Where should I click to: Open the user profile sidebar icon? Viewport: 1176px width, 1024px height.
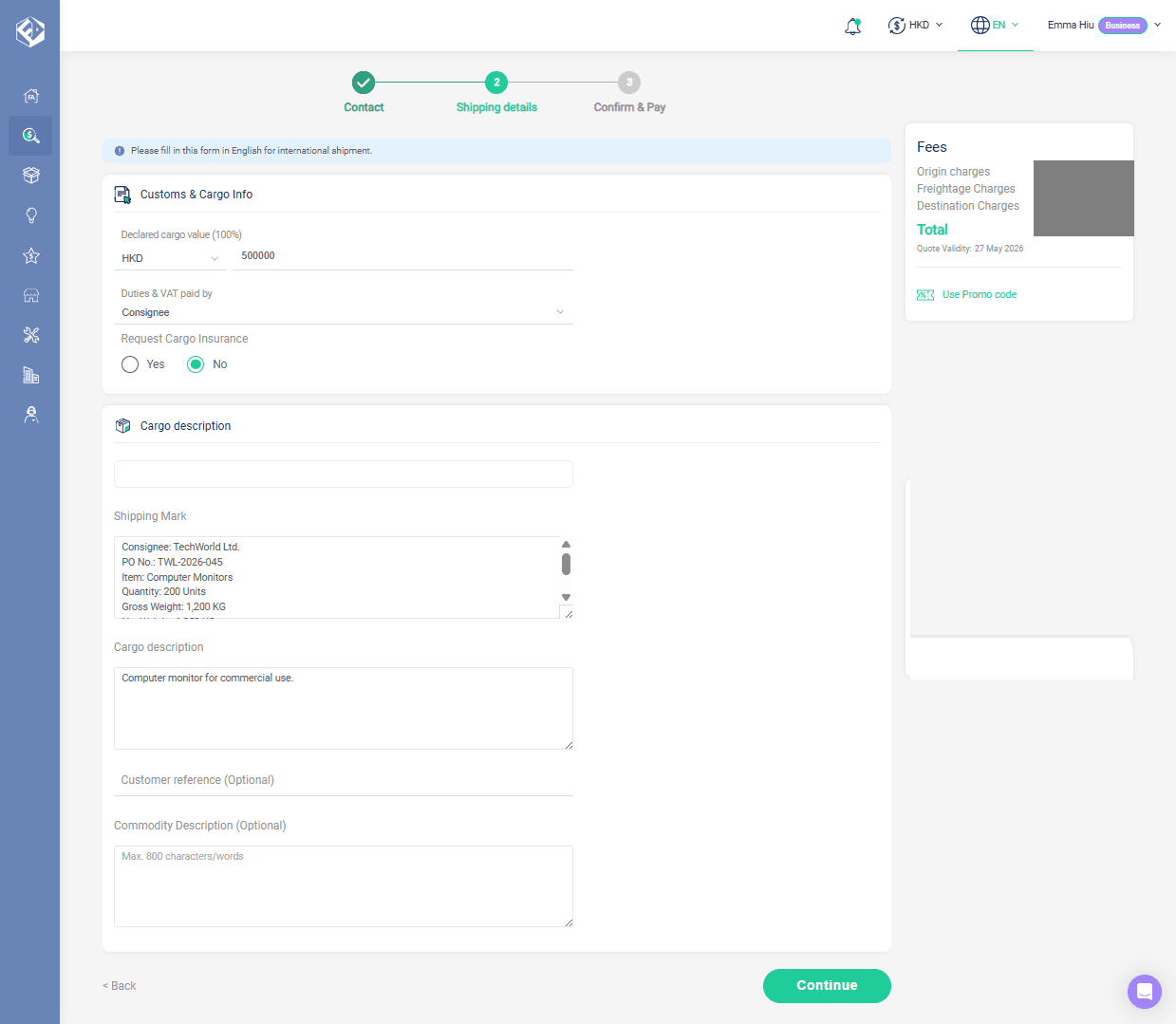click(x=30, y=415)
